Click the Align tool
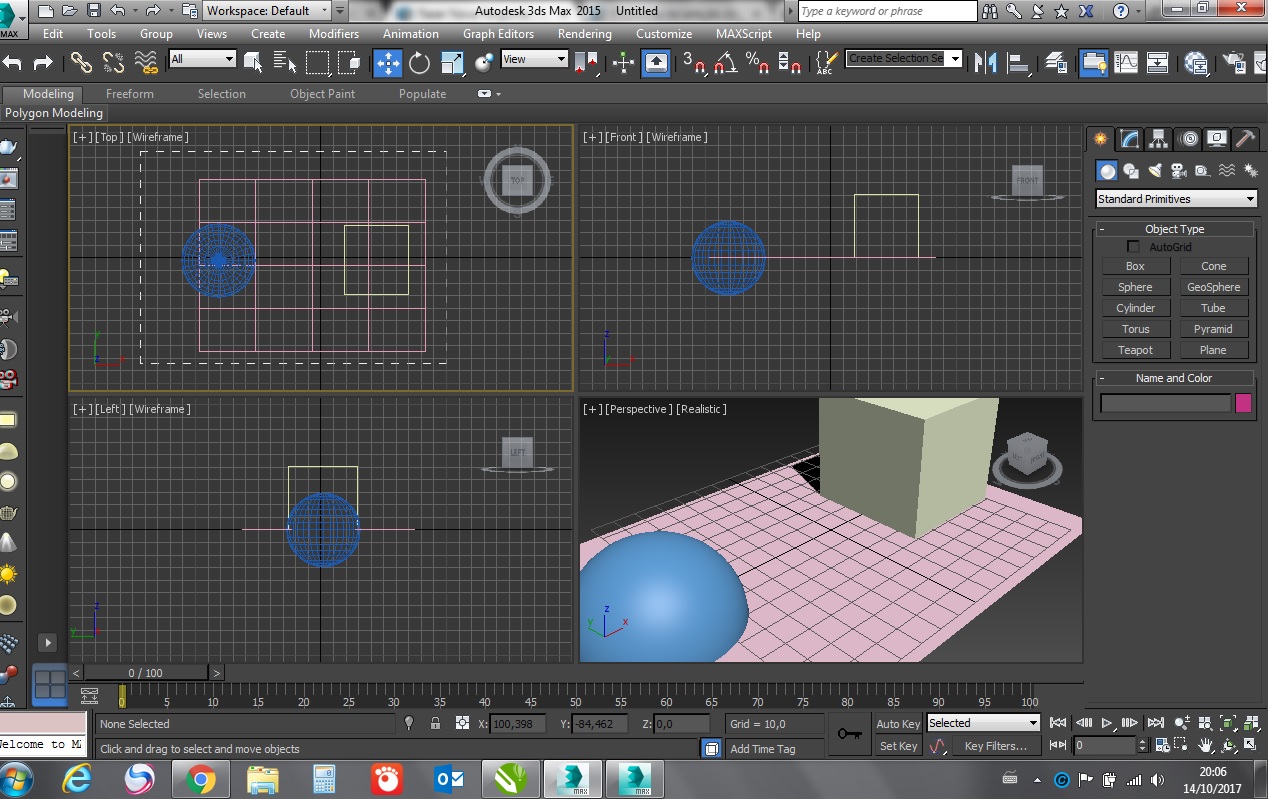Screen dimensions: 1280x800 point(1019,63)
